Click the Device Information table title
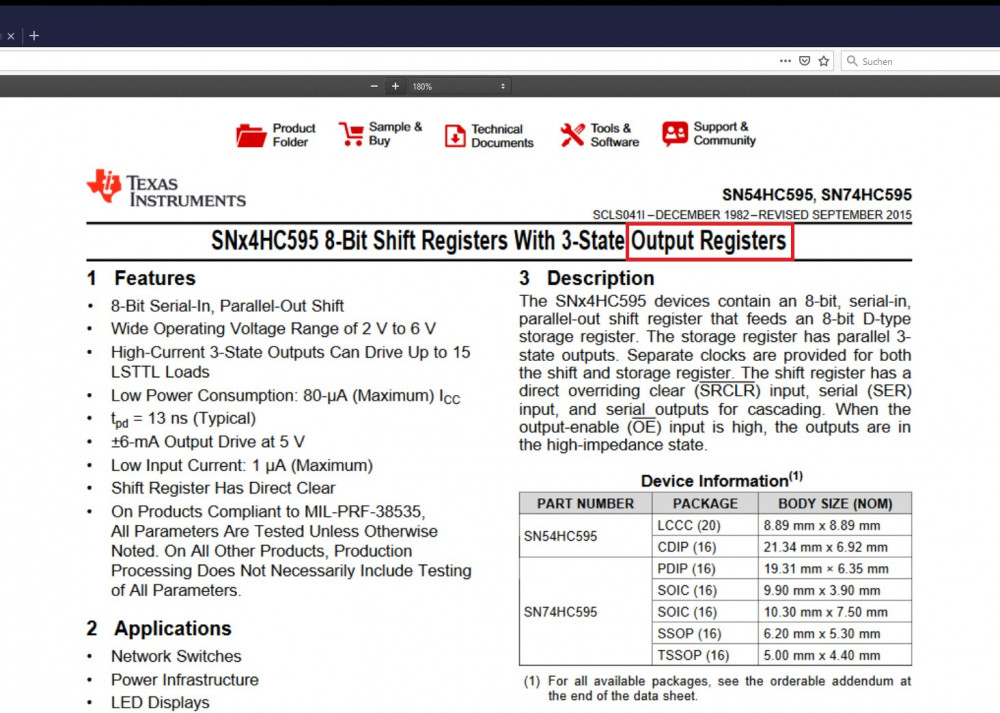This screenshot has width=1000, height=713. pos(721,480)
